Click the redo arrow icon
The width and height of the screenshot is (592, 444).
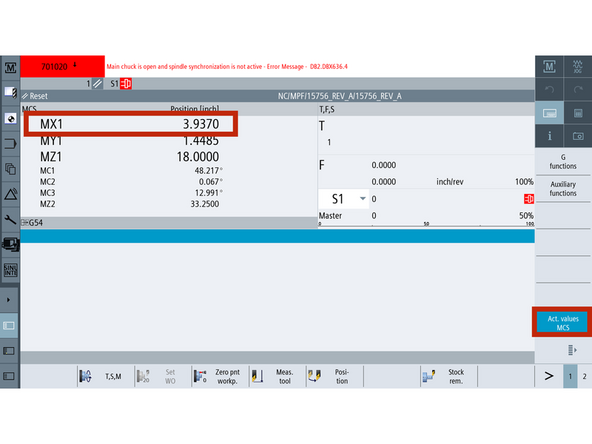coord(578,89)
